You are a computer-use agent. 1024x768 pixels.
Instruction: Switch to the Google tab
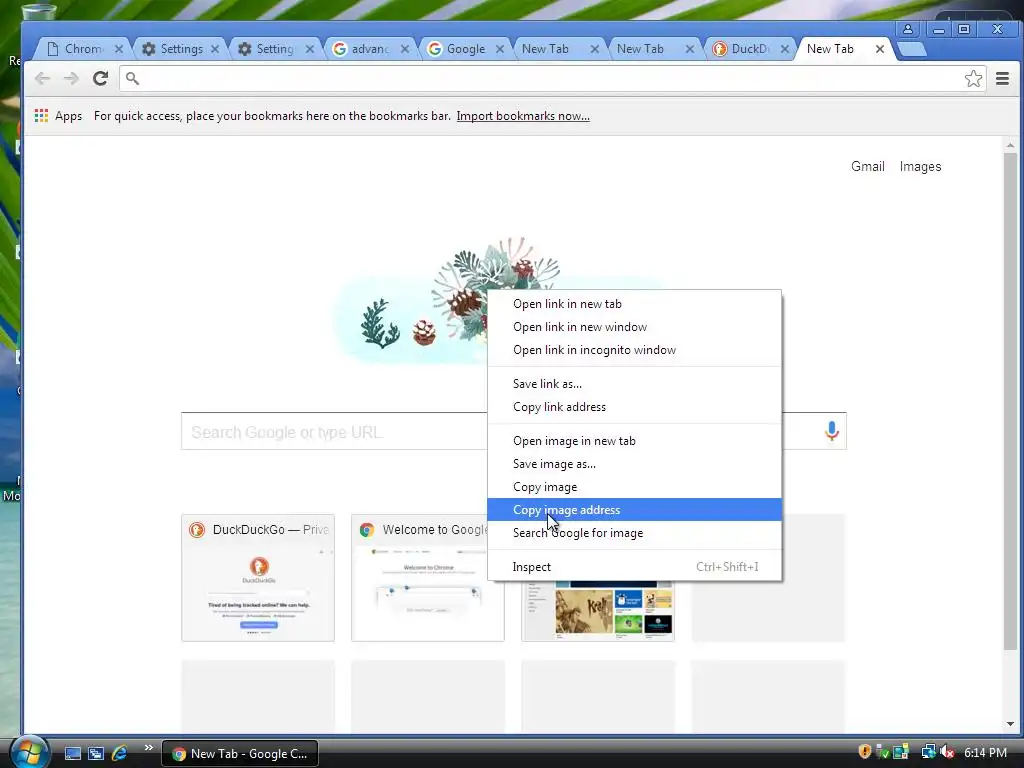point(465,49)
